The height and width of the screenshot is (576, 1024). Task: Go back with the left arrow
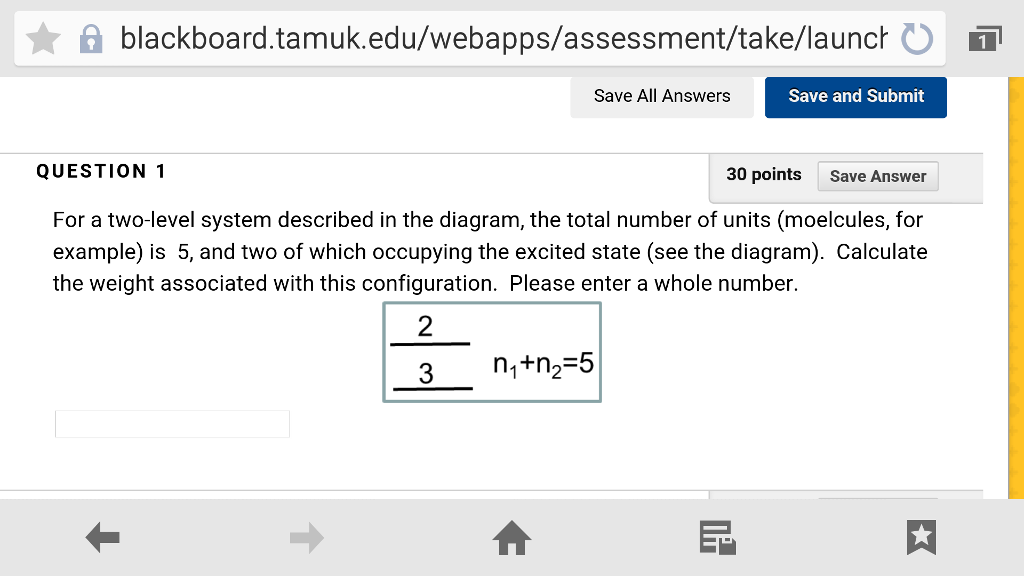point(103,537)
